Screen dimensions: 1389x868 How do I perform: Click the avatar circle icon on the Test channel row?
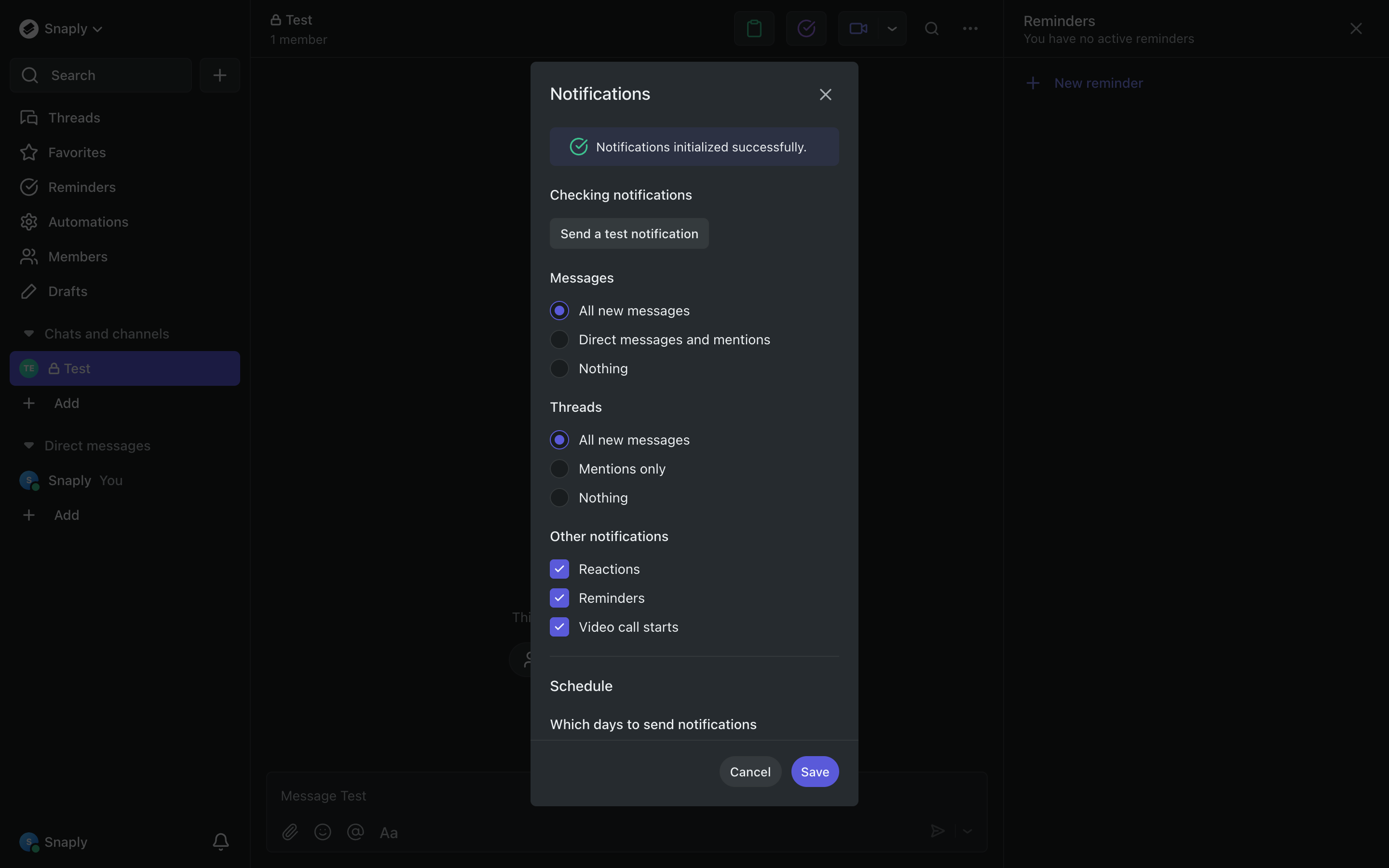click(x=29, y=368)
